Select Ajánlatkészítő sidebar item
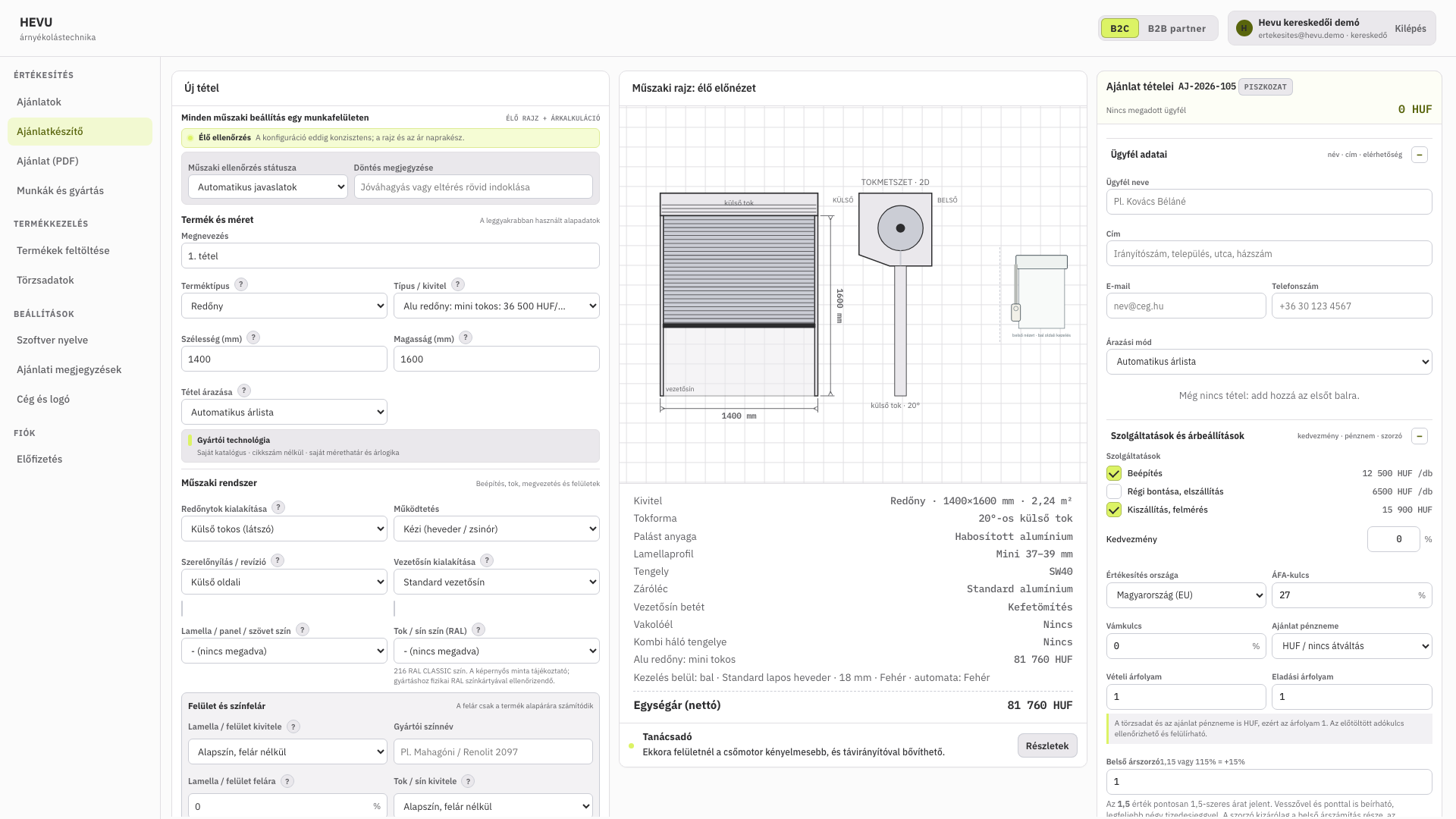 click(80, 131)
